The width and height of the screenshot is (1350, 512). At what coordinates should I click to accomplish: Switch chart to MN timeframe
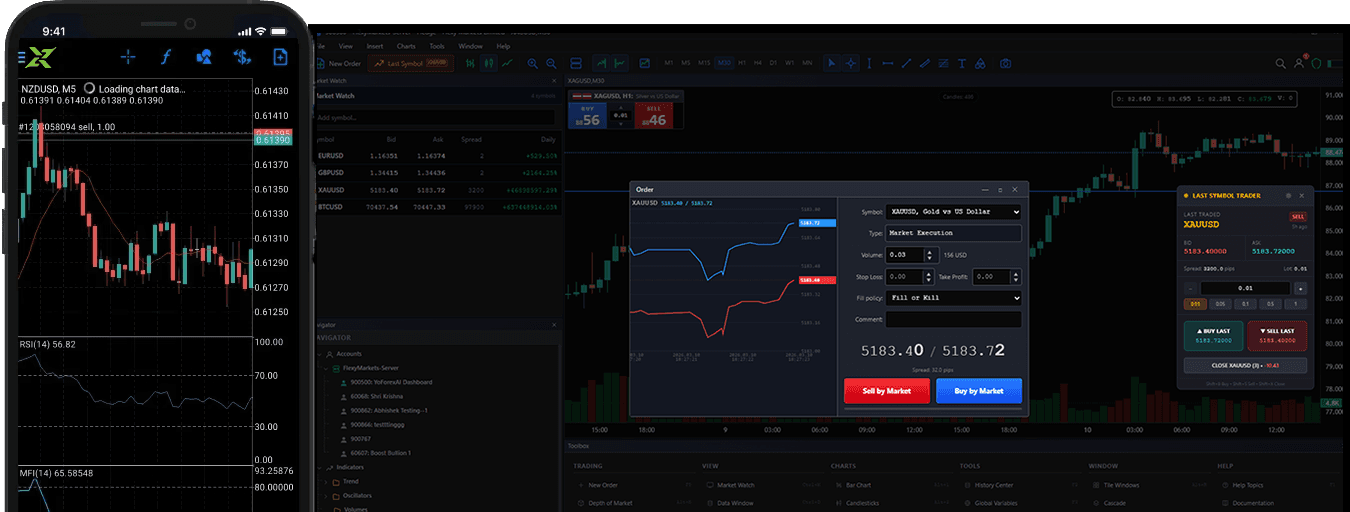(x=807, y=63)
